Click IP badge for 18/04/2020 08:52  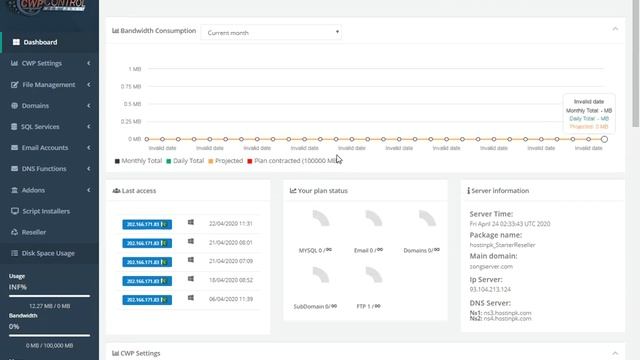point(147,281)
